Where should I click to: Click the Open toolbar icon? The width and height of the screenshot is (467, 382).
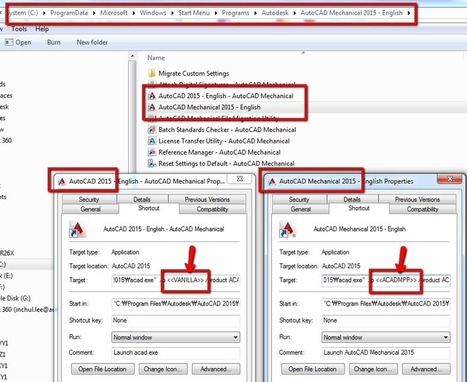point(9,42)
